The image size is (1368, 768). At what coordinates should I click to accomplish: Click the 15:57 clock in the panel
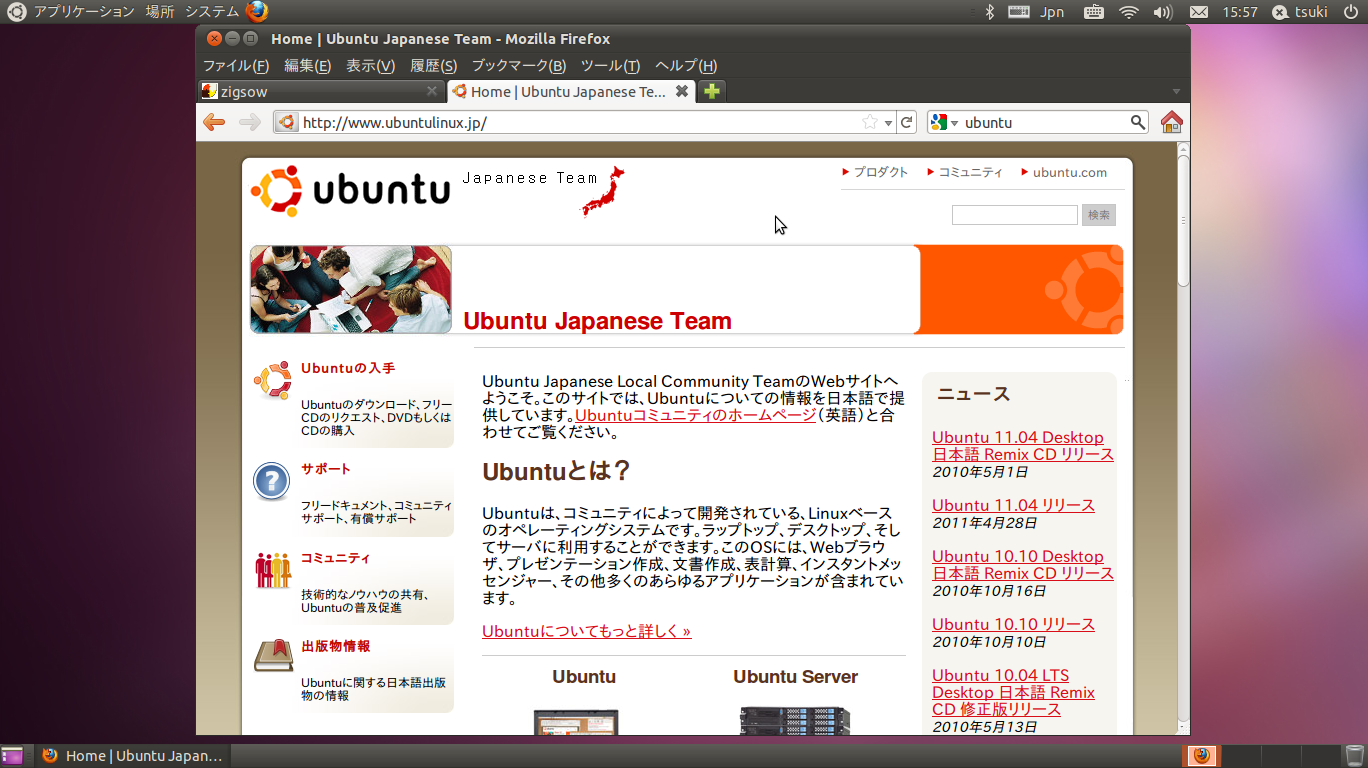pyautogui.click(x=1240, y=12)
